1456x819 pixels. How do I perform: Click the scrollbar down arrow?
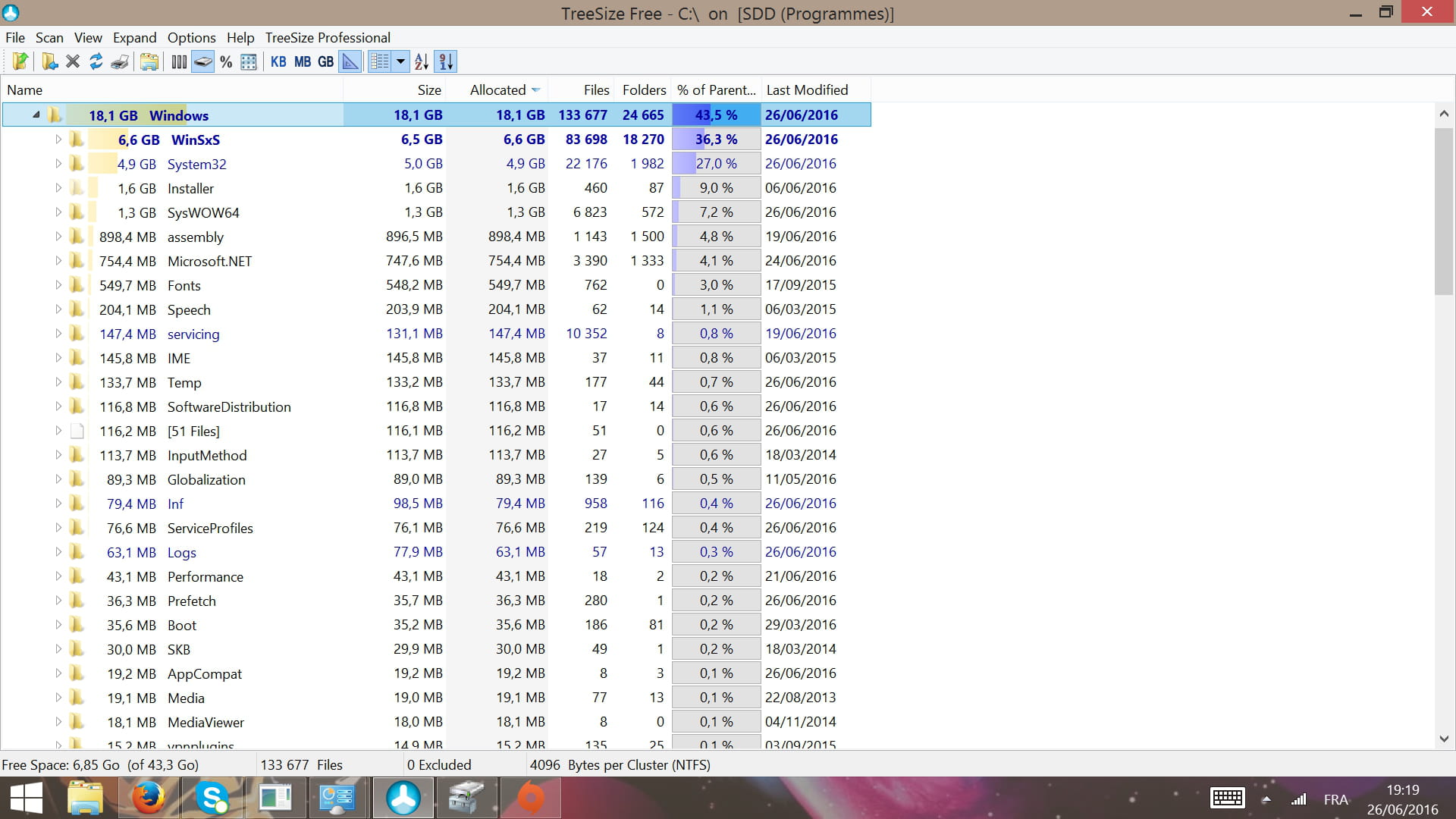click(1444, 739)
